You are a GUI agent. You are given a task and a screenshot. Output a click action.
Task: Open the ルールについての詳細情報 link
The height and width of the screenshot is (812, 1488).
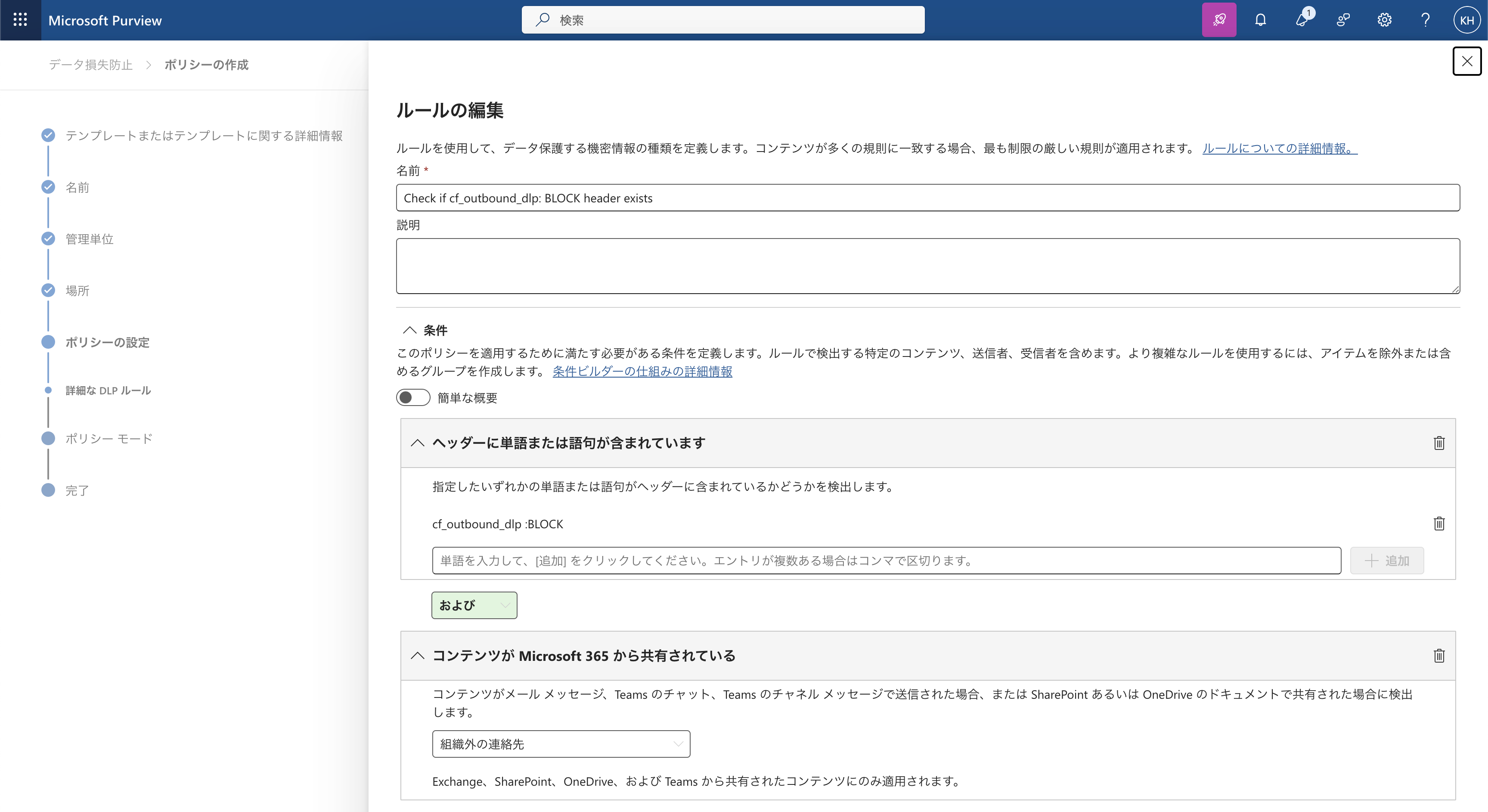click(1280, 149)
